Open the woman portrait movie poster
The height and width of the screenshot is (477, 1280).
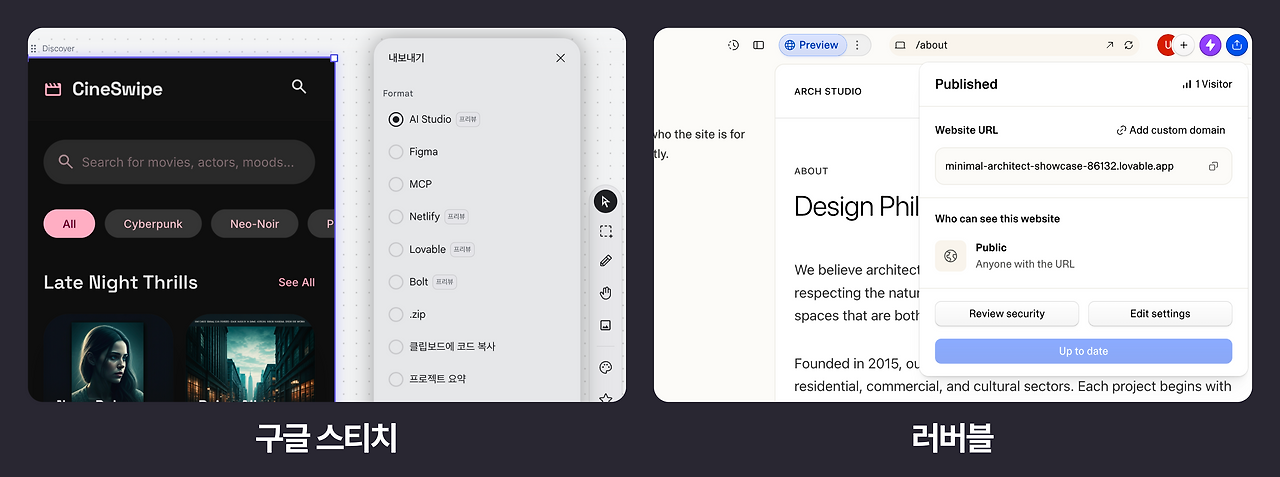pos(107,360)
